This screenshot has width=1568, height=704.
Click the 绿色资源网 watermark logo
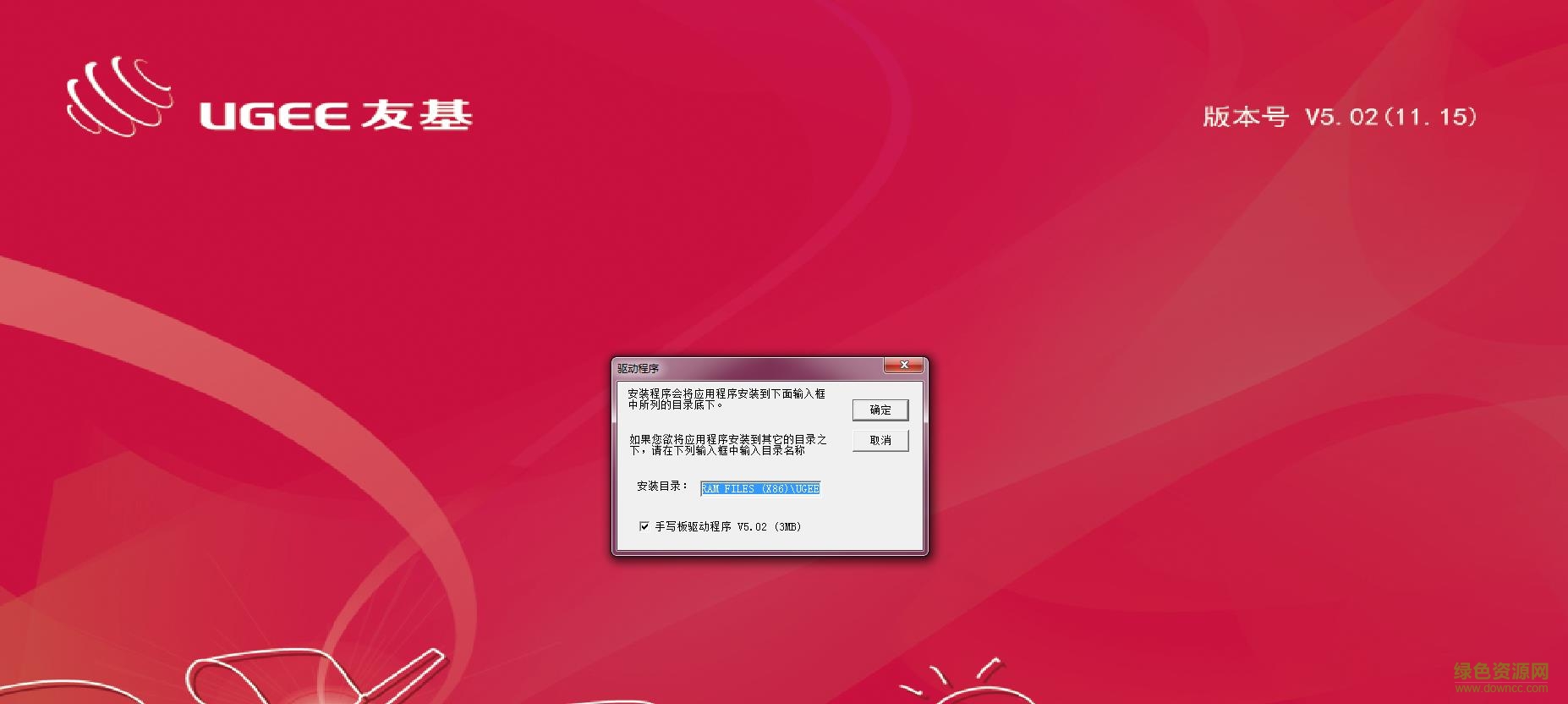(x=1500, y=671)
